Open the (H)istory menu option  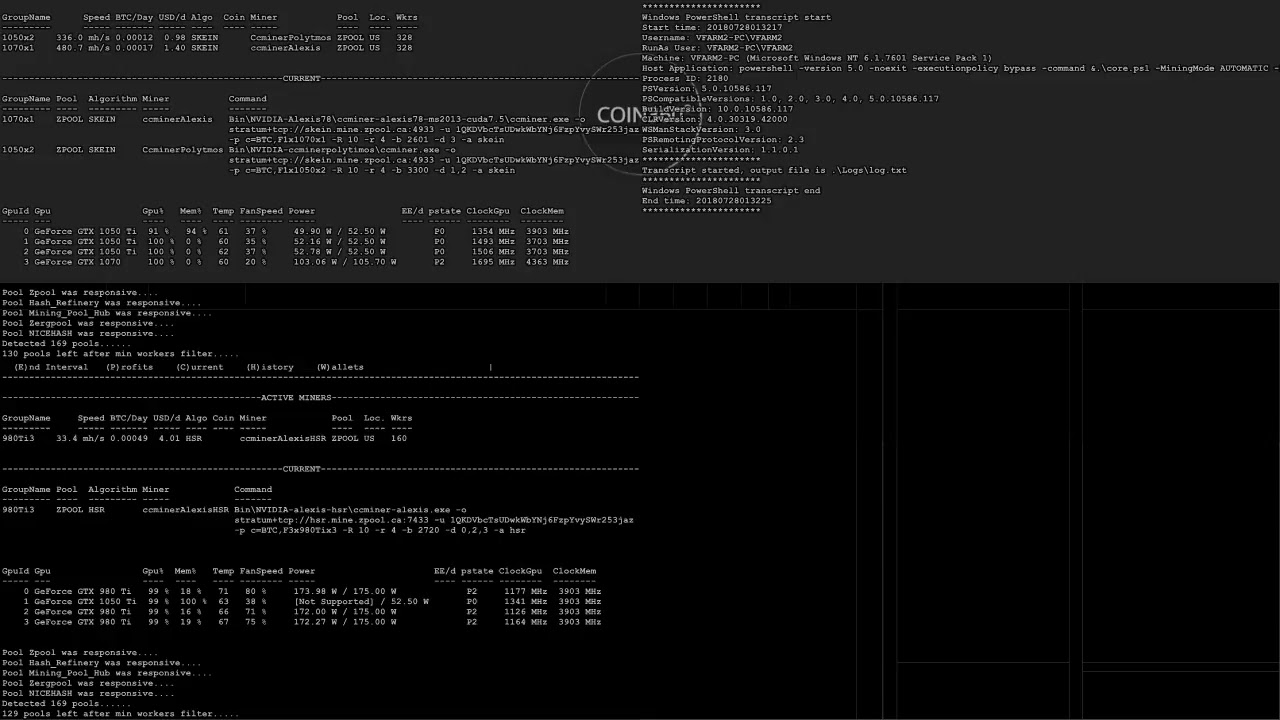[270, 367]
